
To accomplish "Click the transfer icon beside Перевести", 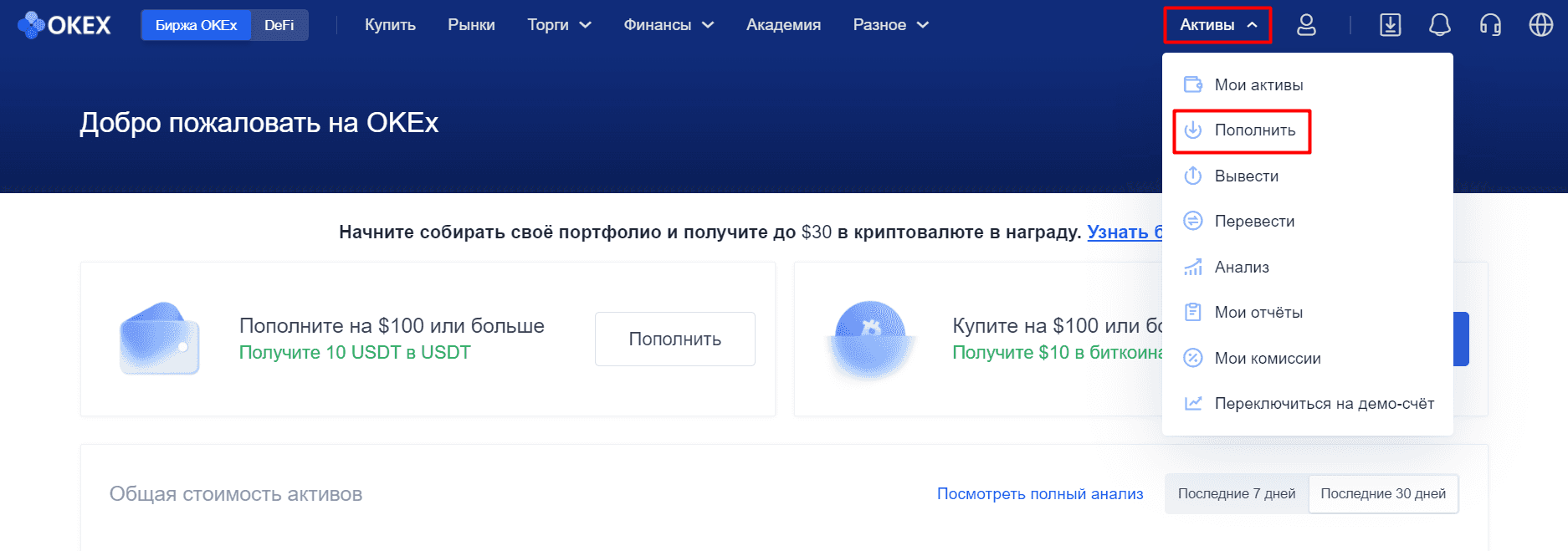I will pos(1193,221).
